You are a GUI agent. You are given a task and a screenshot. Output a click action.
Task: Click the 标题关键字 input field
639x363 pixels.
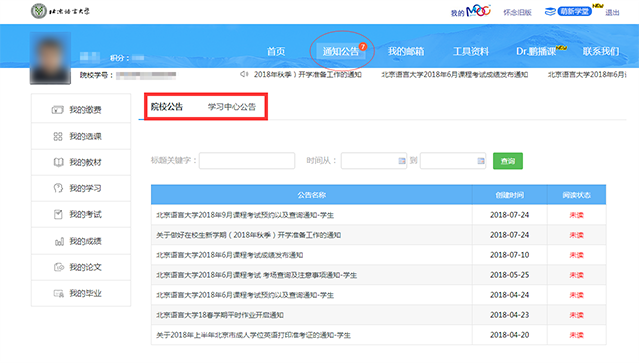(x=247, y=161)
